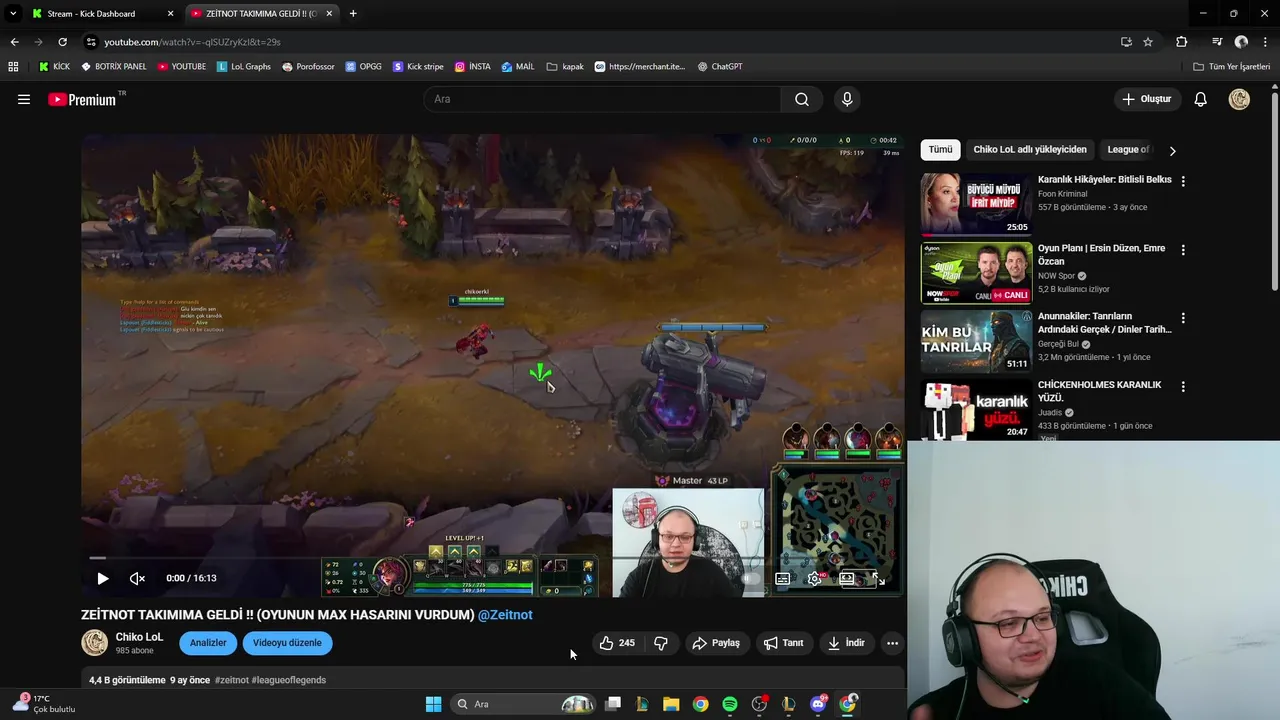This screenshot has width=1280, height=720.
Task: Click Videoyu düzenle button
Action: [x=287, y=643]
